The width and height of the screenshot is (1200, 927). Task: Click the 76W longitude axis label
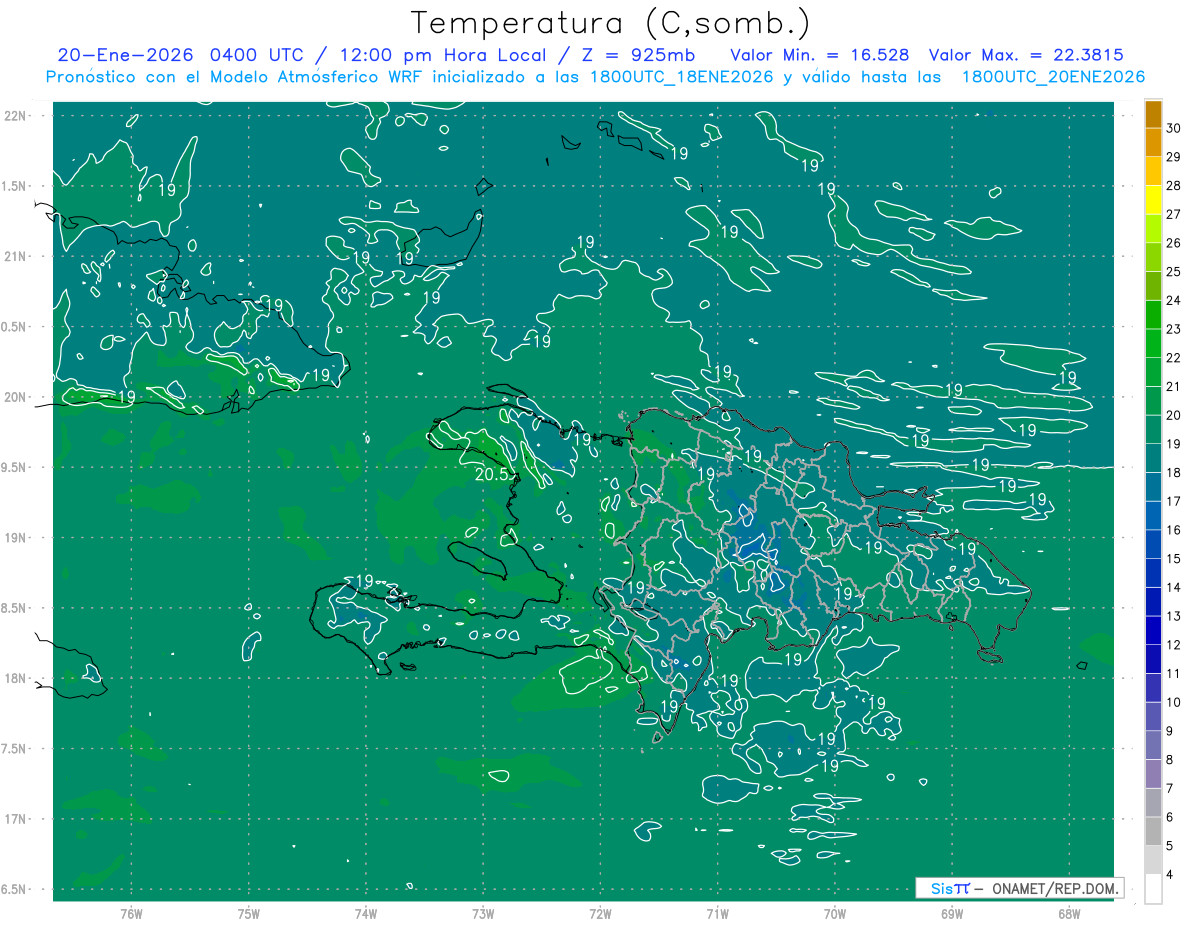(131, 914)
